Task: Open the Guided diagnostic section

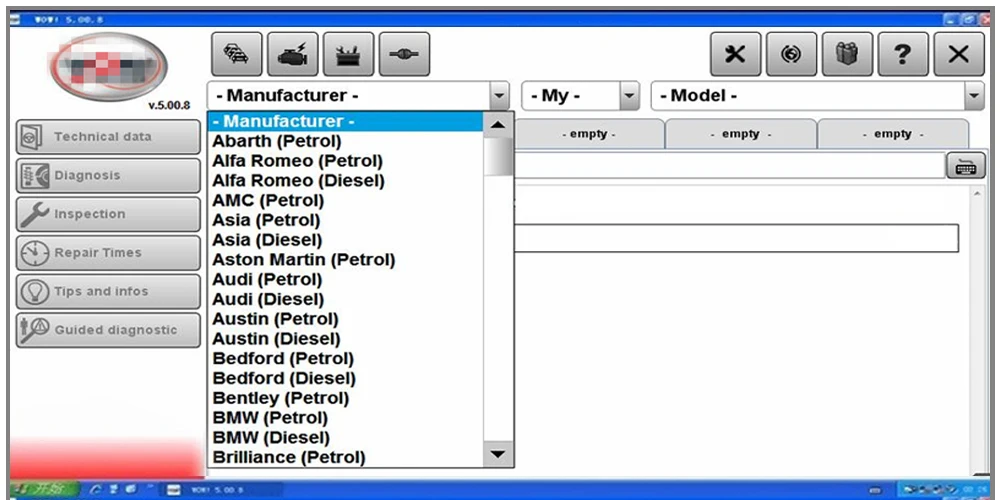Action: pyautogui.click(x=108, y=330)
